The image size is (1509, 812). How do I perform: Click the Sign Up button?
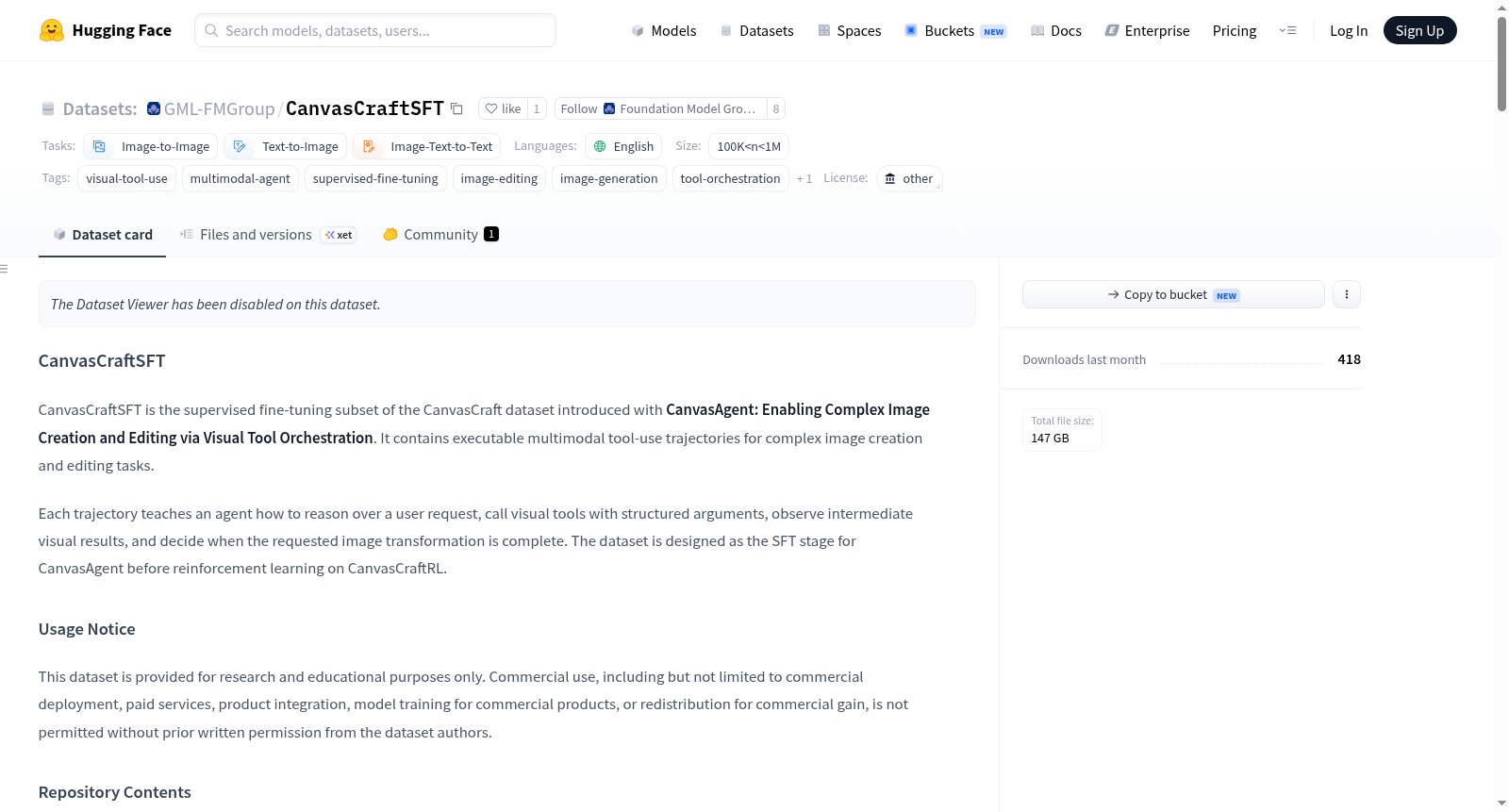1419,30
